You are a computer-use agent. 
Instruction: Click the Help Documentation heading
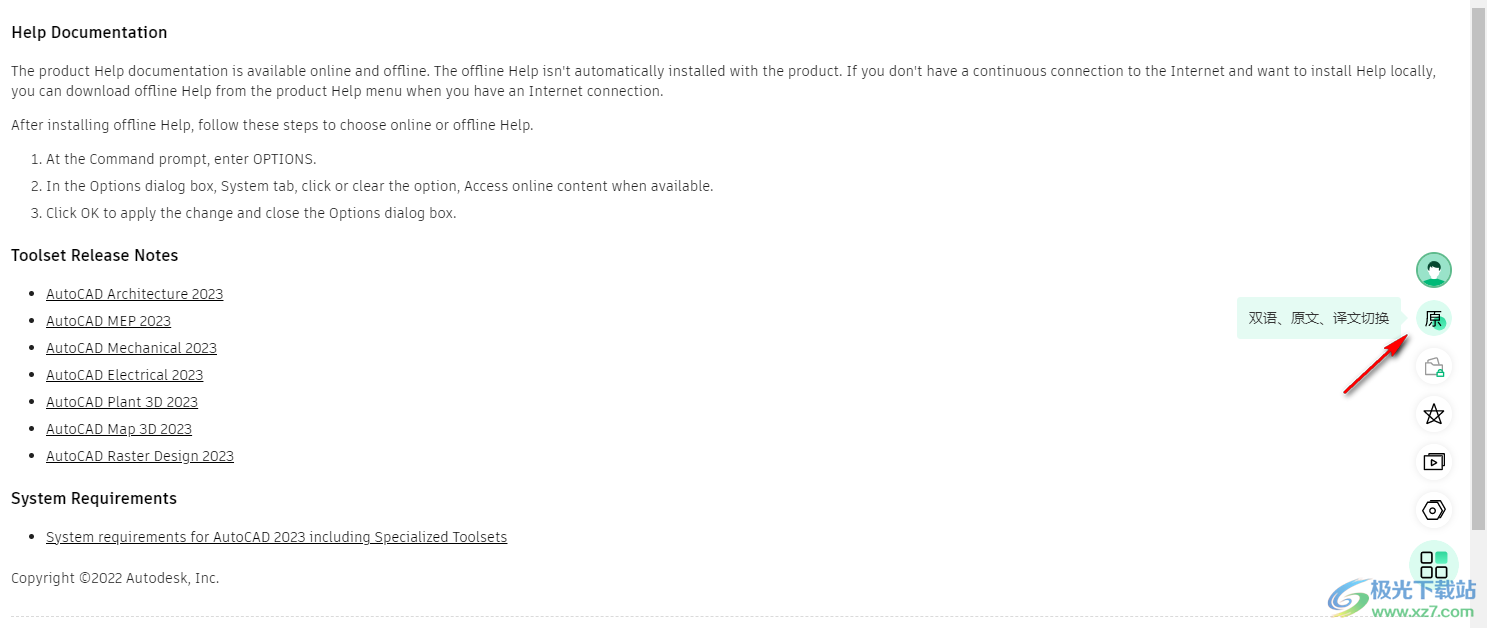(x=89, y=32)
